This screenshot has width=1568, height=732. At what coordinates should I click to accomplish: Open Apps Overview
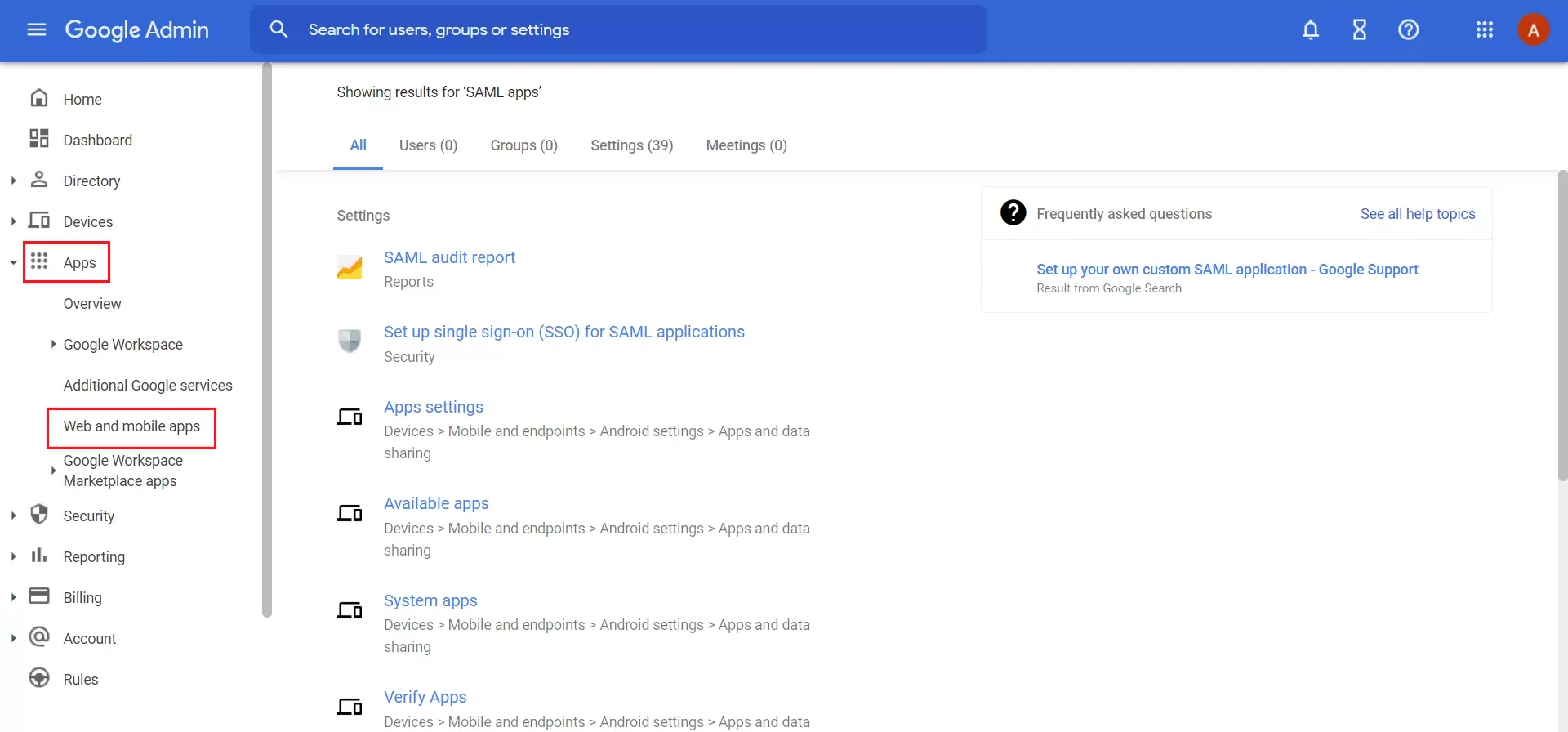click(x=92, y=303)
